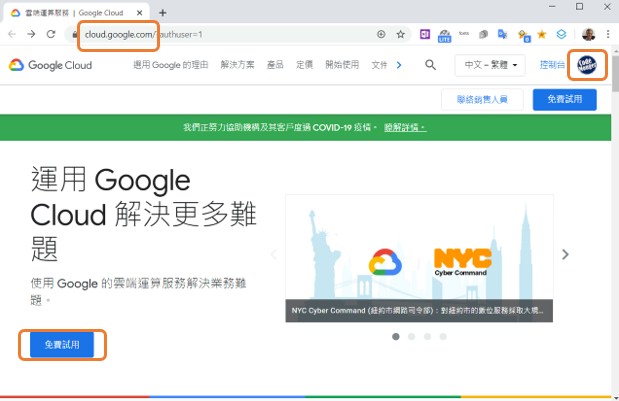
Task: Open the Google Translate extension icon
Action: [x=502, y=34]
